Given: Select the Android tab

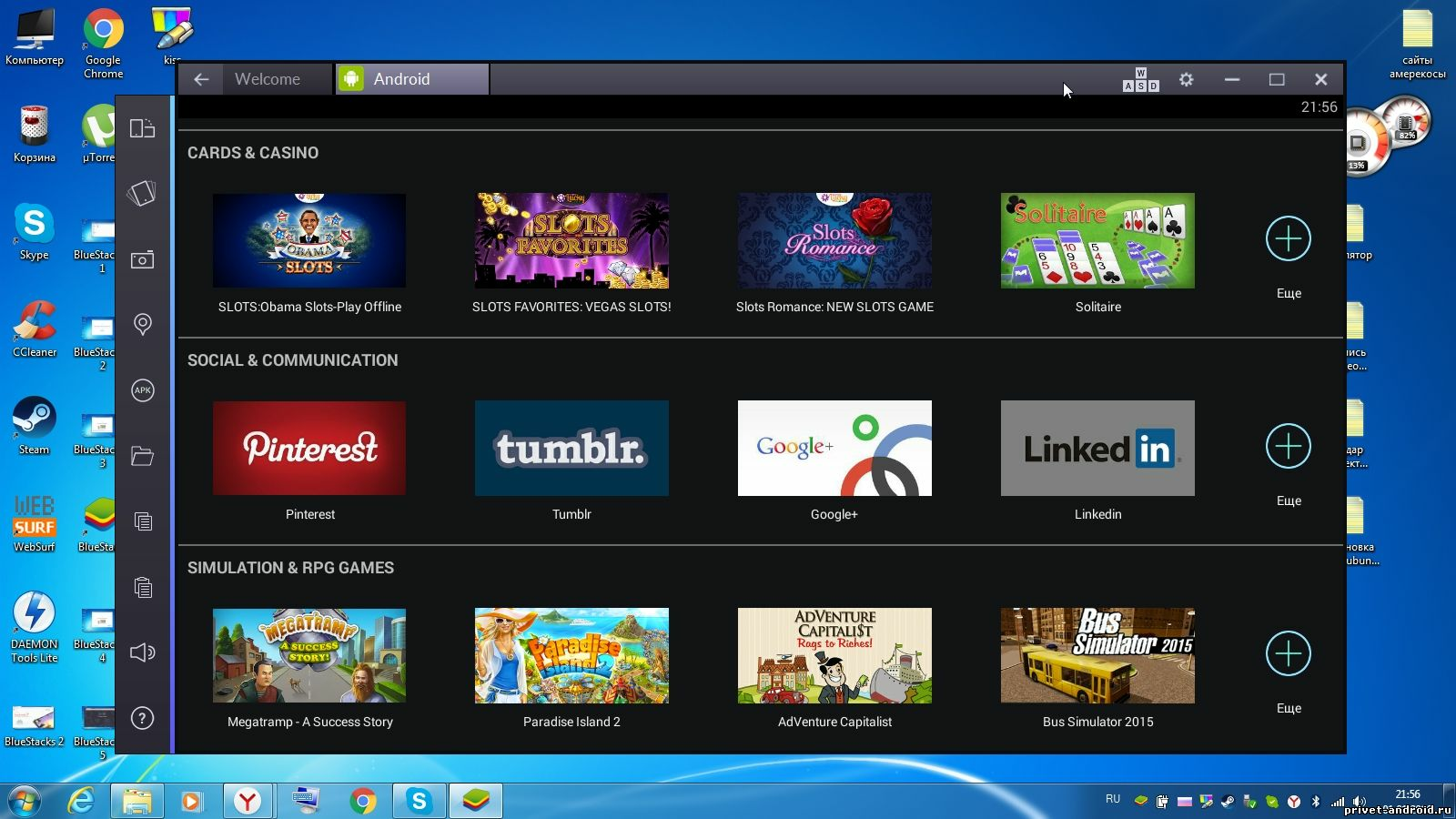Looking at the screenshot, I should [x=412, y=79].
